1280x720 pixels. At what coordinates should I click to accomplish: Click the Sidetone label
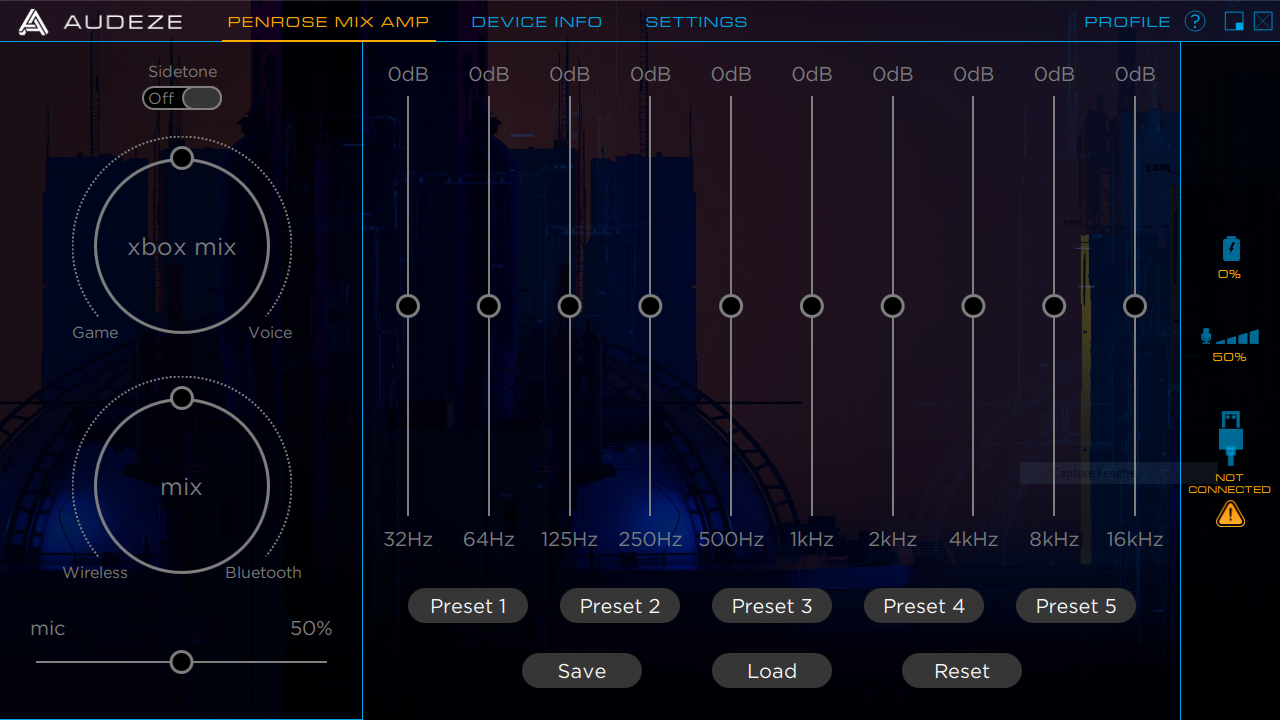[182, 72]
